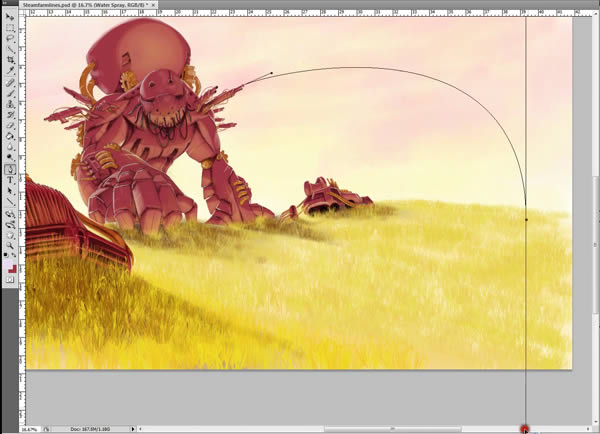The height and width of the screenshot is (434, 600).
Task: Click the horizontal scrollbar thumb
Action: click(393, 429)
